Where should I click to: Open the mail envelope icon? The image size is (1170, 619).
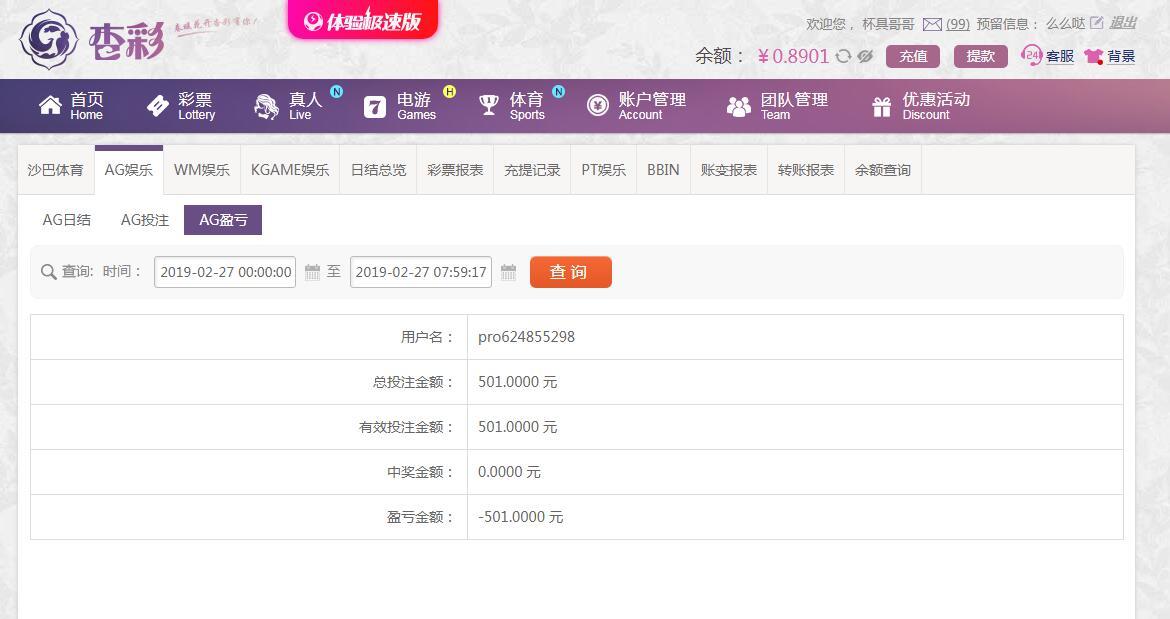932,25
